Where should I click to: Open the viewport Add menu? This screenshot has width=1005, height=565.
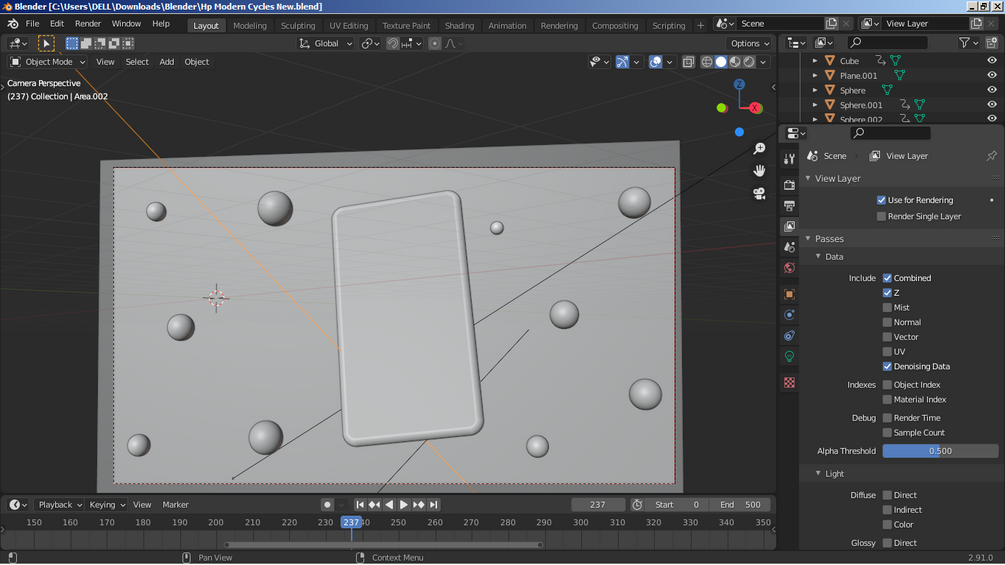tap(167, 62)
